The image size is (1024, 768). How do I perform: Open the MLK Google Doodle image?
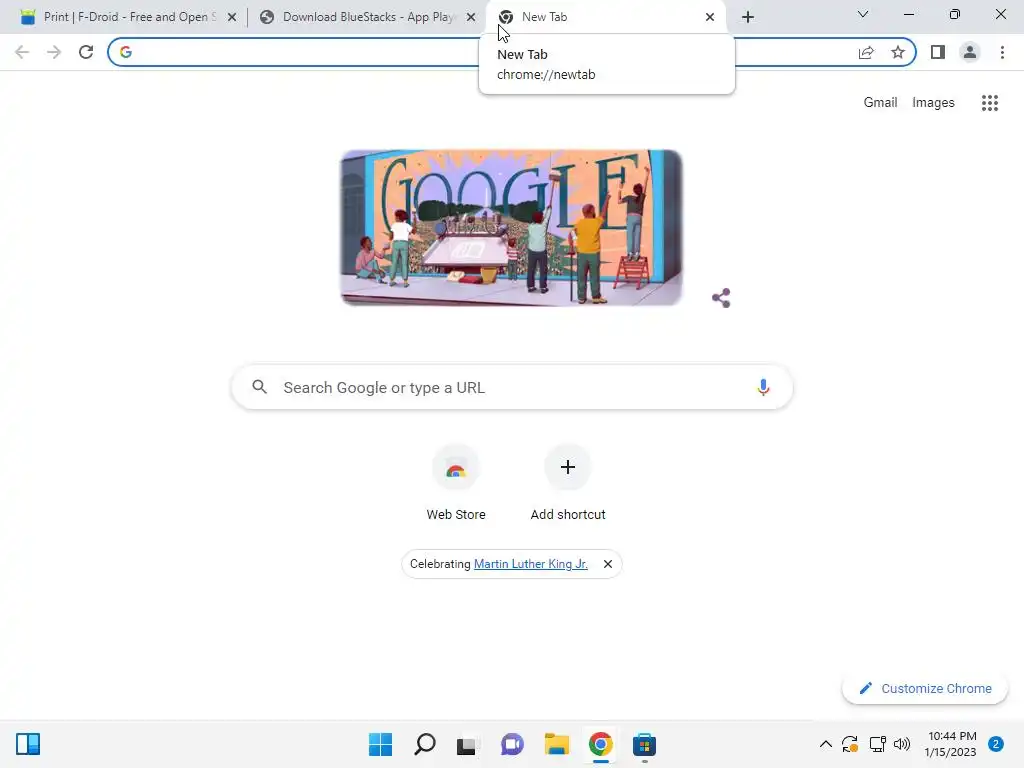(511, 227)
